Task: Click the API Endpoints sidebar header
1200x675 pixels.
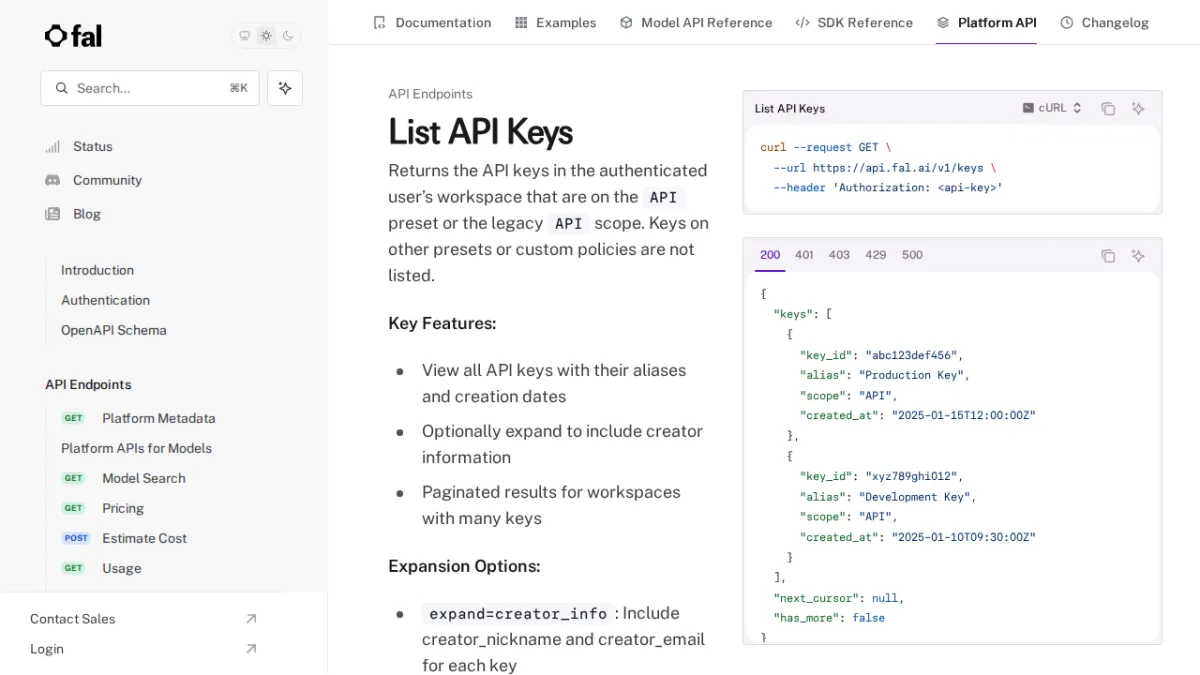Action: [x=88, y=385]
